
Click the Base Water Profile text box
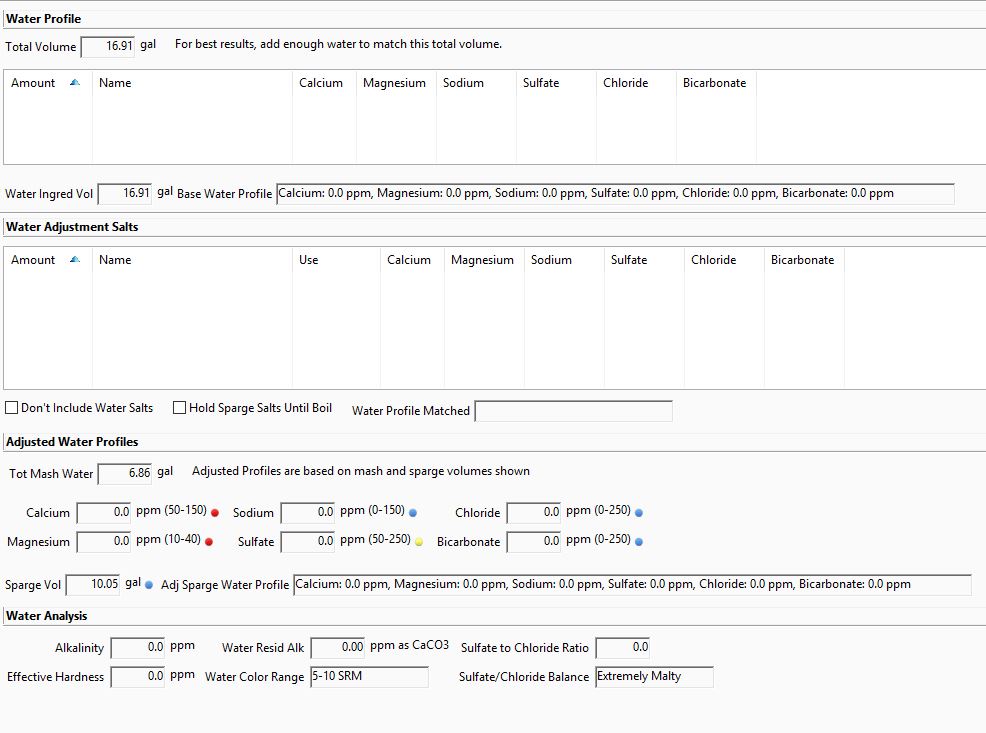615,194
